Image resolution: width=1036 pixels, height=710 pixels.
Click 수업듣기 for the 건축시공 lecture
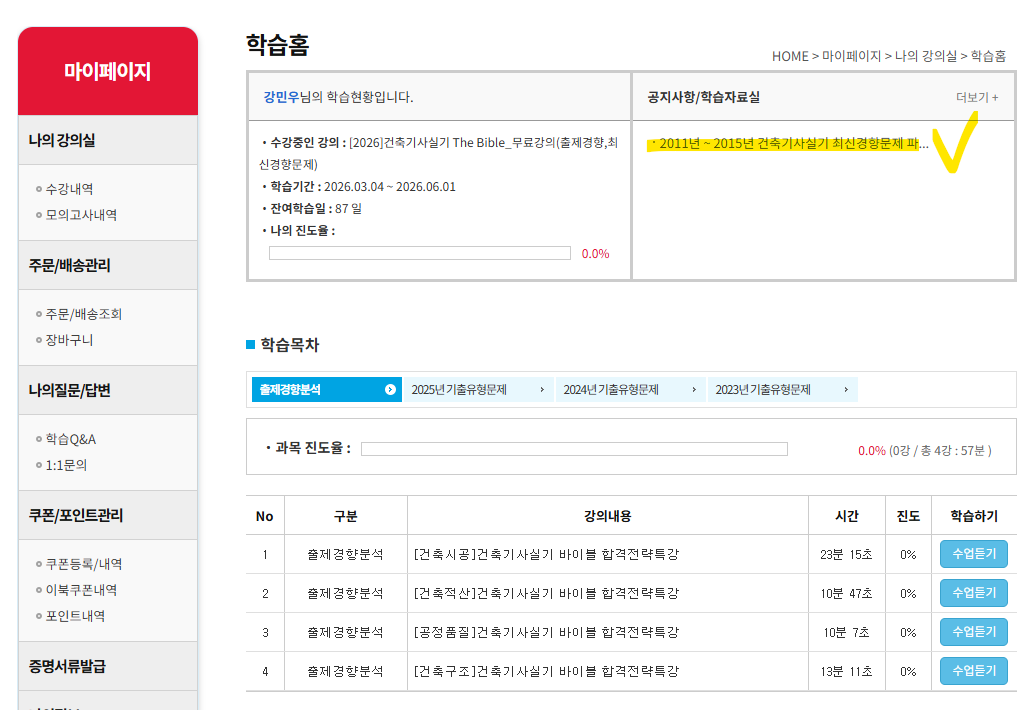coord(973,554)
